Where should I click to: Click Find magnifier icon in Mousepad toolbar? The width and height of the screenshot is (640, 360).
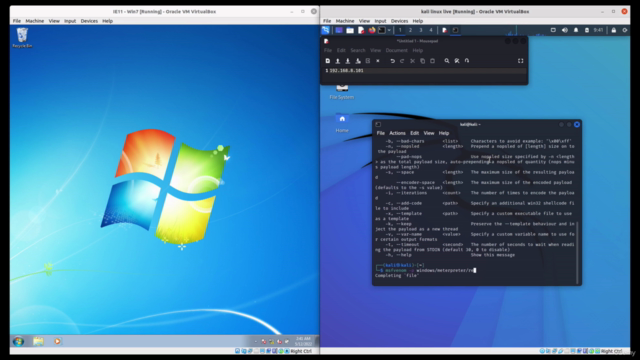point(447,61)
